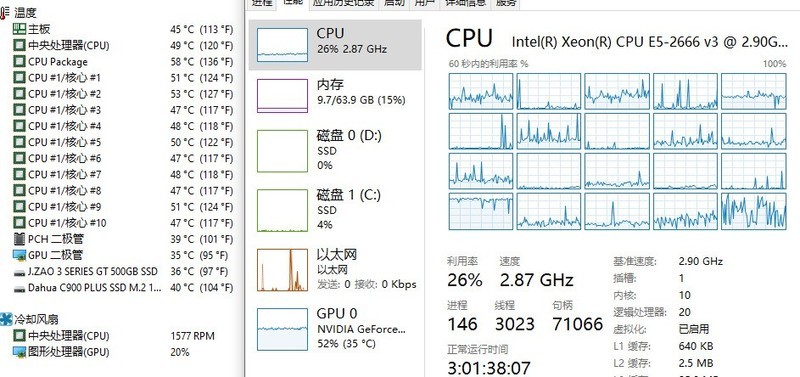Click the 主板 motherboard sensor icon
800x377 pixels.
(x=19, y=29)
